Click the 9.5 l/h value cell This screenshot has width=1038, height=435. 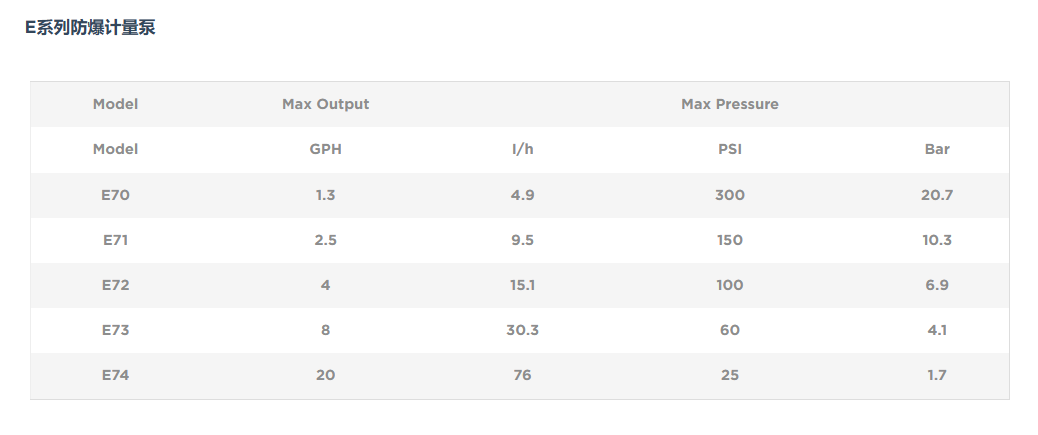point(522,240)
